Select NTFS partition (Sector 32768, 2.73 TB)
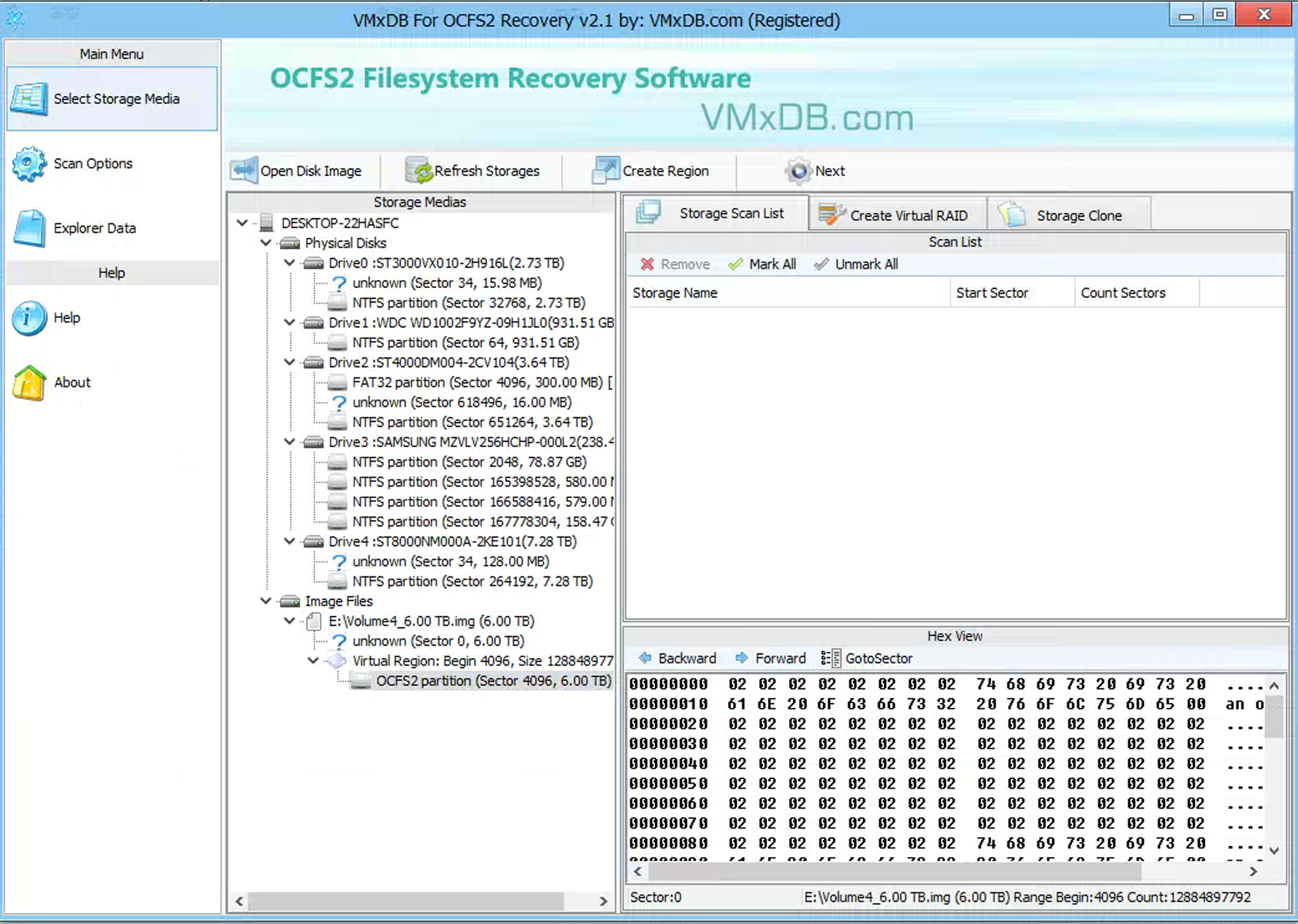Screen dimensions: 1298x924 click(468, 302)
